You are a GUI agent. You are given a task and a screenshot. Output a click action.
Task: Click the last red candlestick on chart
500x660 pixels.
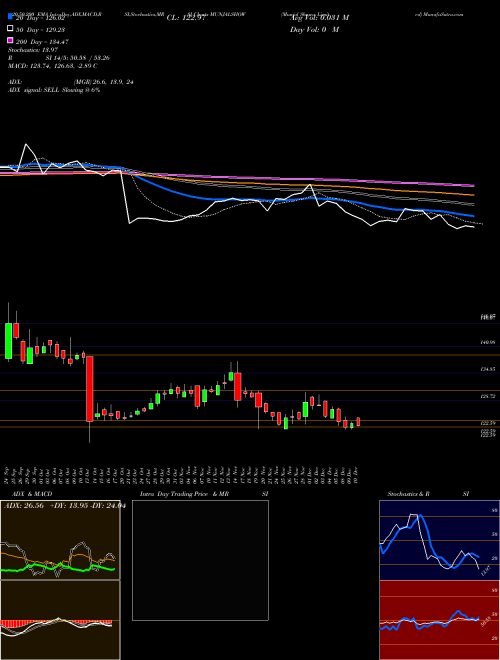pos(358,422)
